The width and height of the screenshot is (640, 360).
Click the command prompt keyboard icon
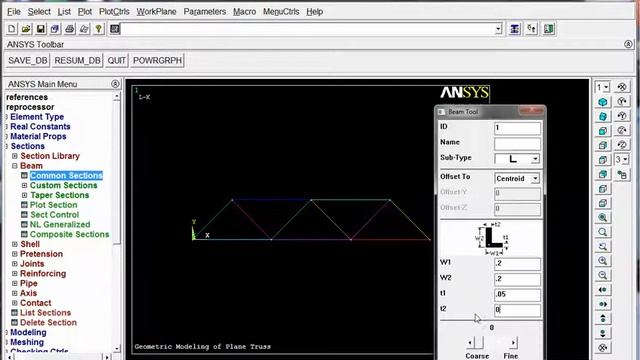tap(115, 29)
